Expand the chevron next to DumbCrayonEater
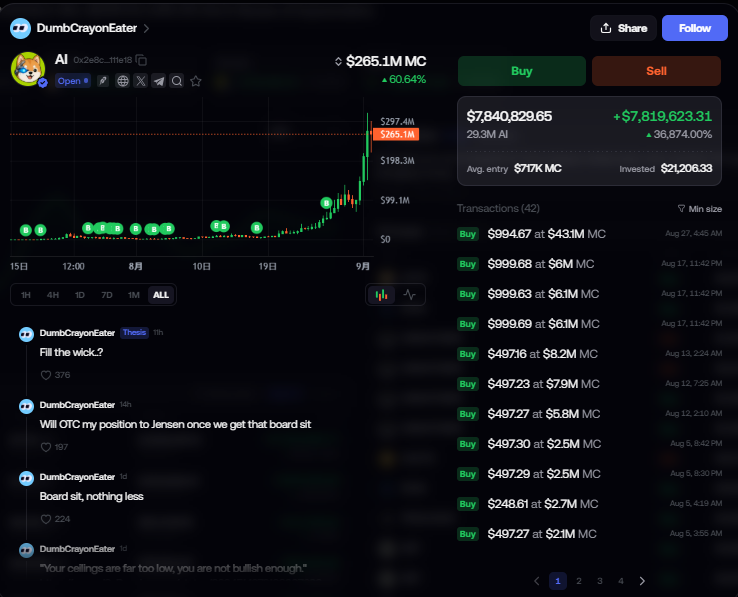 pyautogui.click(x=146, y=29)
